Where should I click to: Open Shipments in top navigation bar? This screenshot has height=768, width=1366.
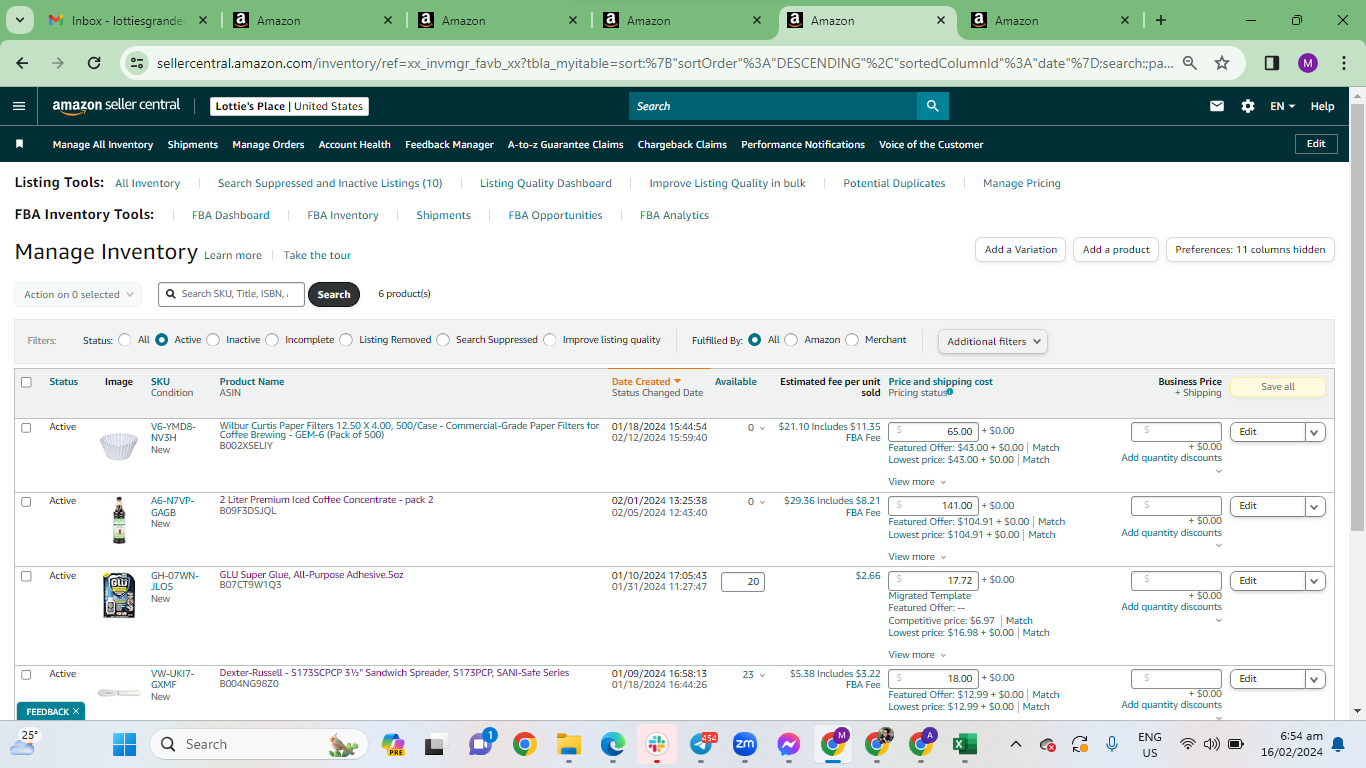pyautogui.click(x=193, y=144)
